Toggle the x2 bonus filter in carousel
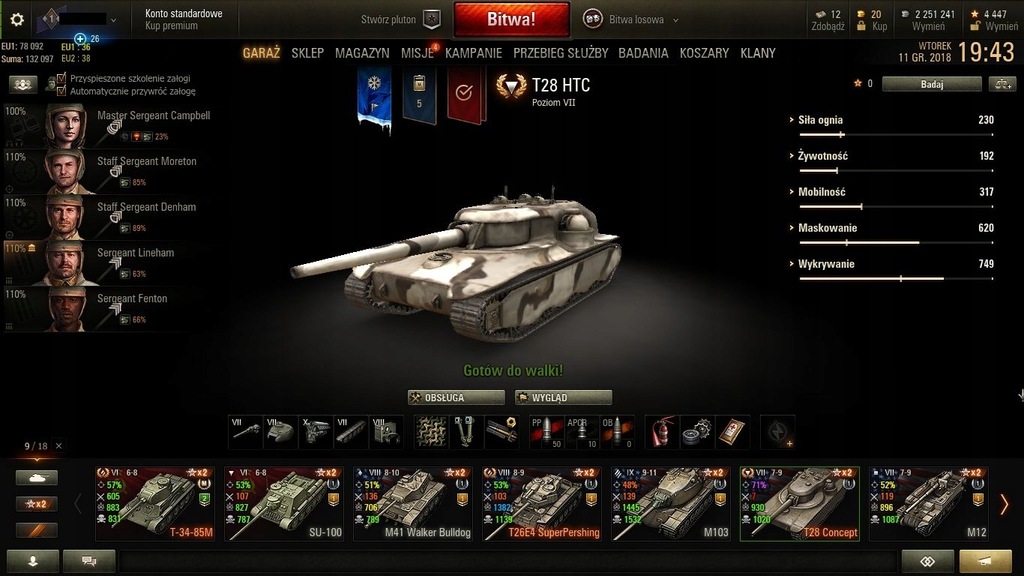The height and width of the screenshot is (576, 1024). point(37,504)
